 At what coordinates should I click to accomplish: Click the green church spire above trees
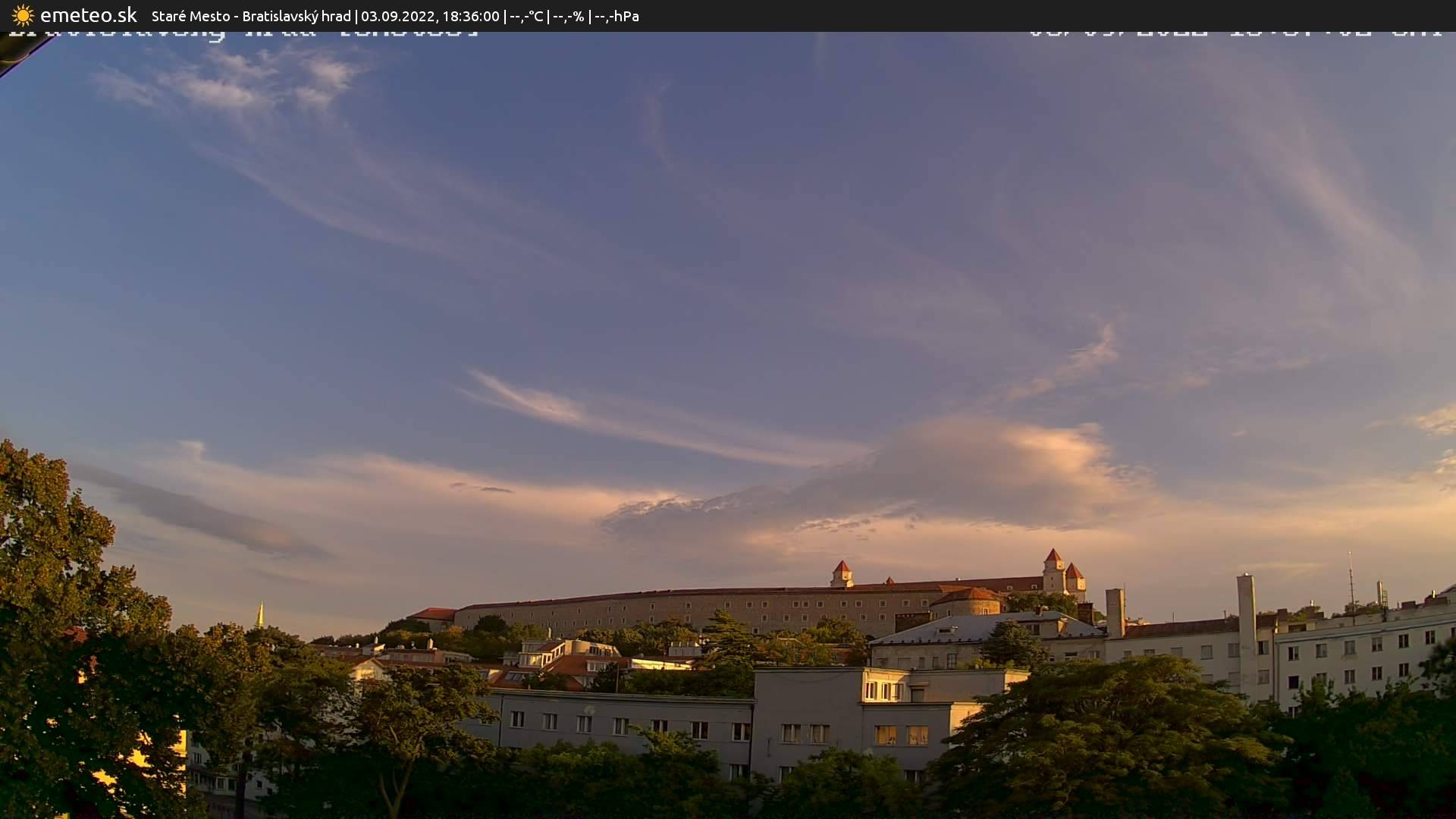tap(260, 614)
